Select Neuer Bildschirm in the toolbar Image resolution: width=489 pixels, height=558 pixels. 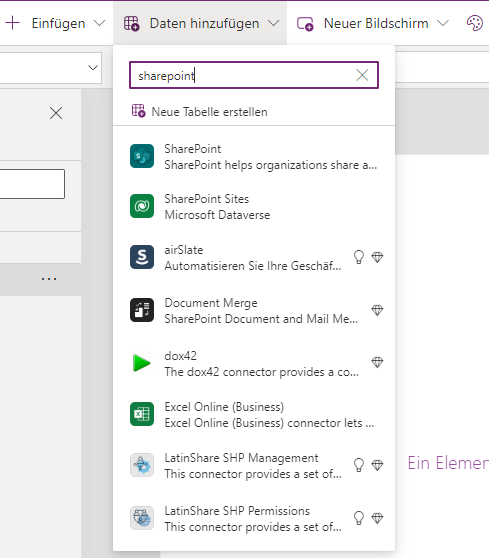click(x=376, y=23)
